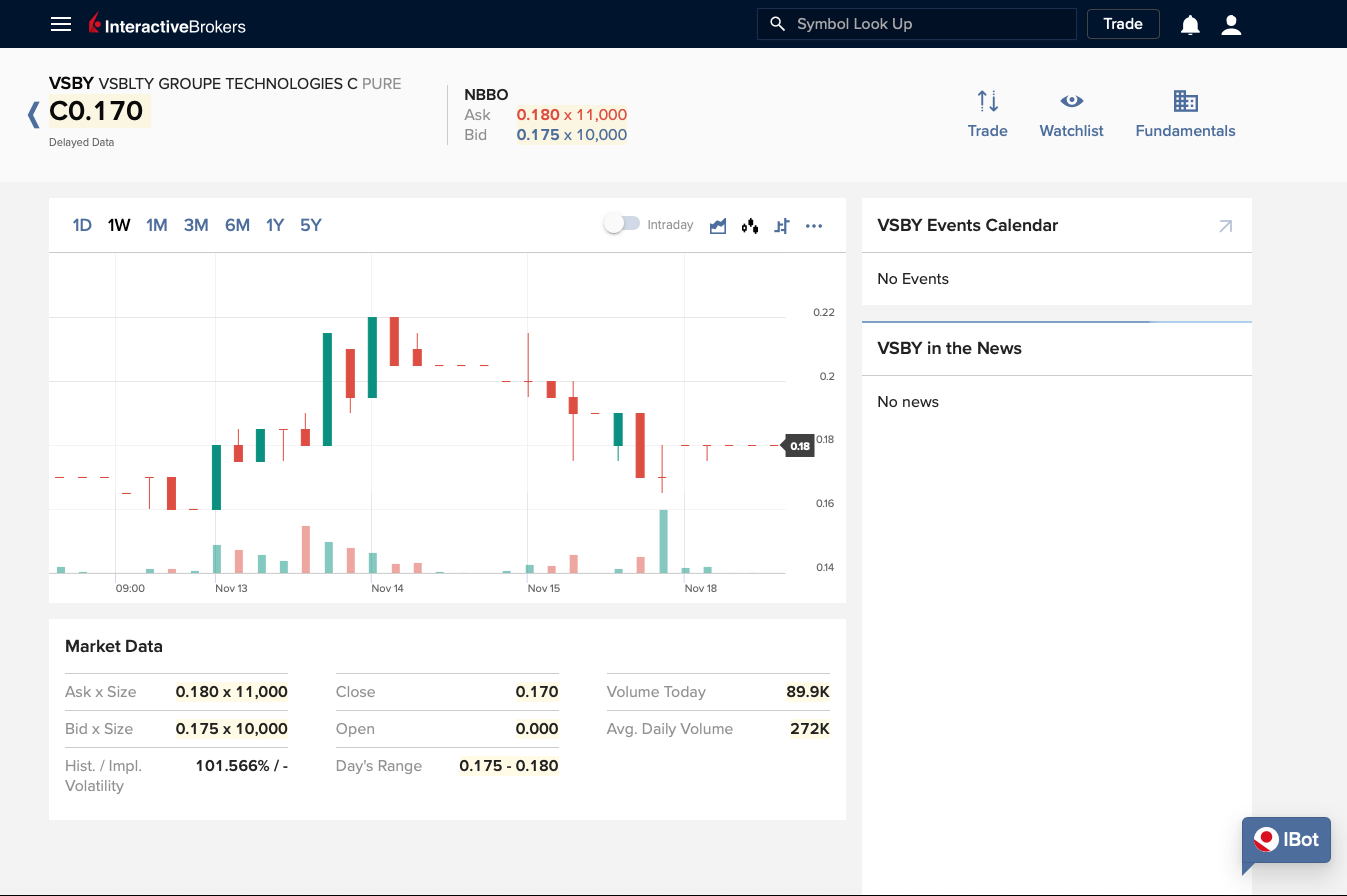The width and height of the screenshot is (1347, 896).
Task: Open the hamburger navigation menu
Action: coord(61,24)
